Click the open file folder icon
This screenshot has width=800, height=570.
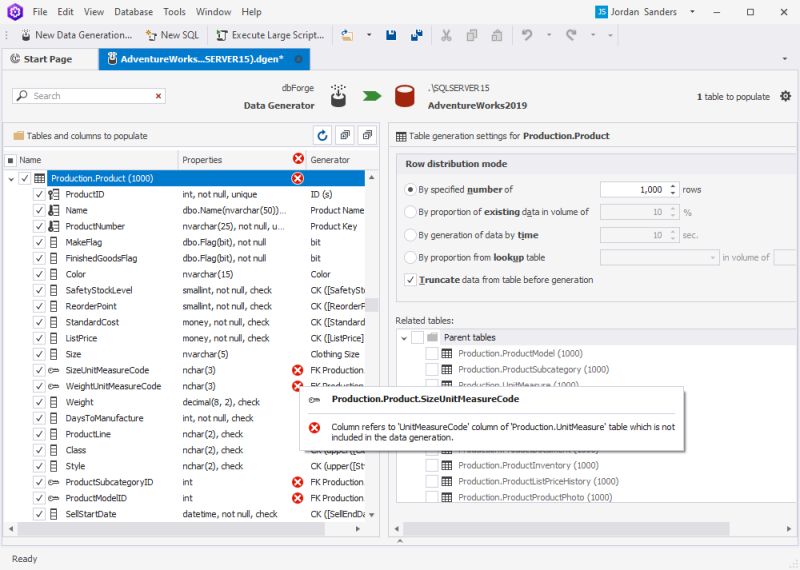(x=347, y=35)
